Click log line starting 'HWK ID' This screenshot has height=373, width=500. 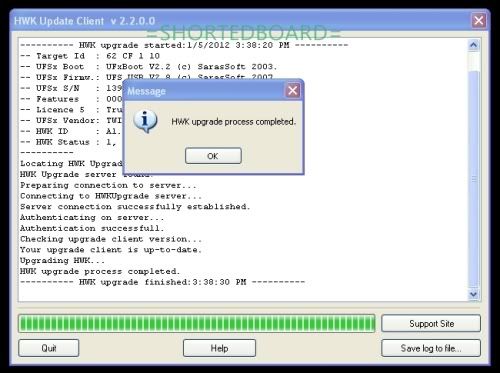[x=70, y=131]
